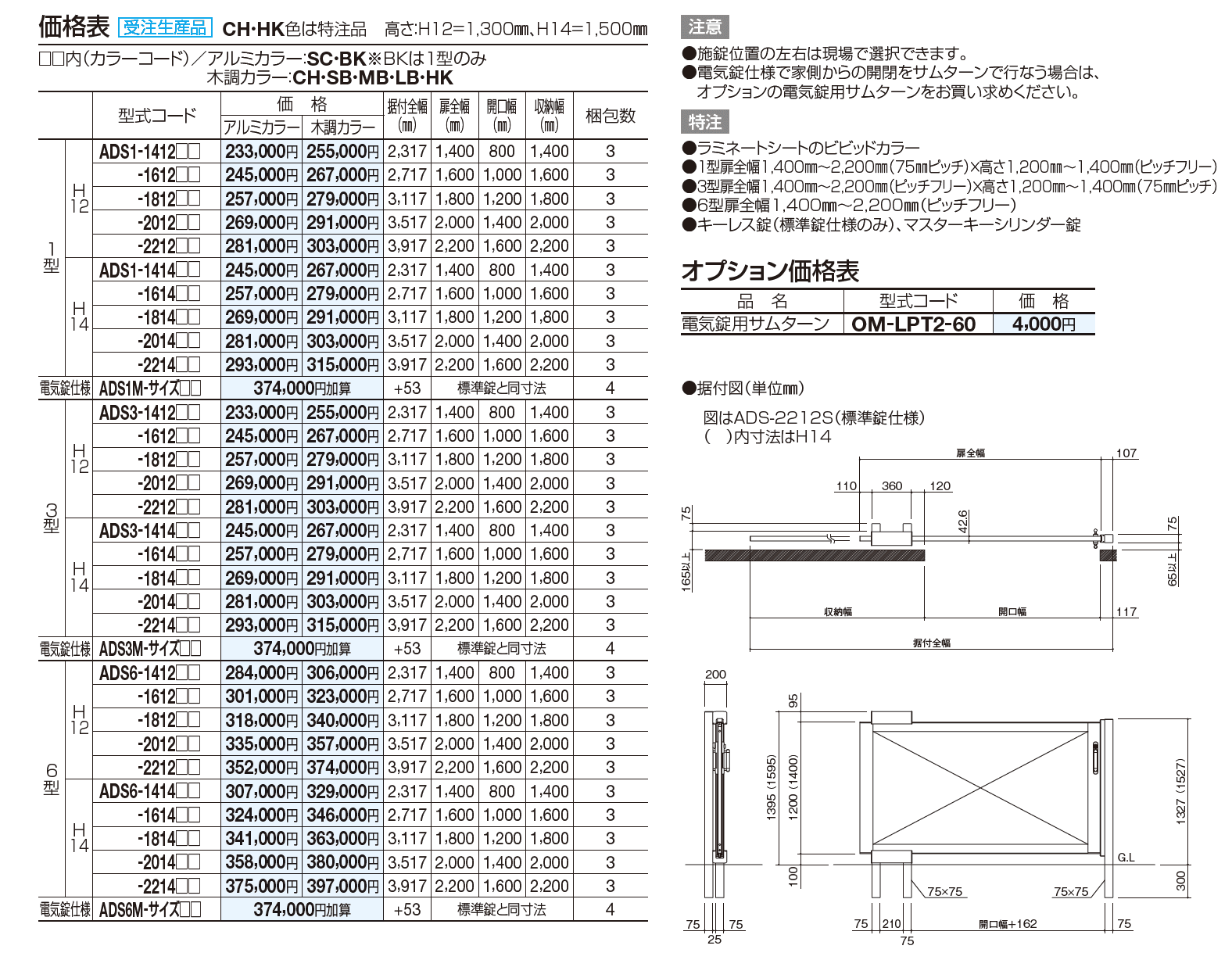Click the 梱包数 column header
The image size is (1232, 960).
(x=611, y=116)
